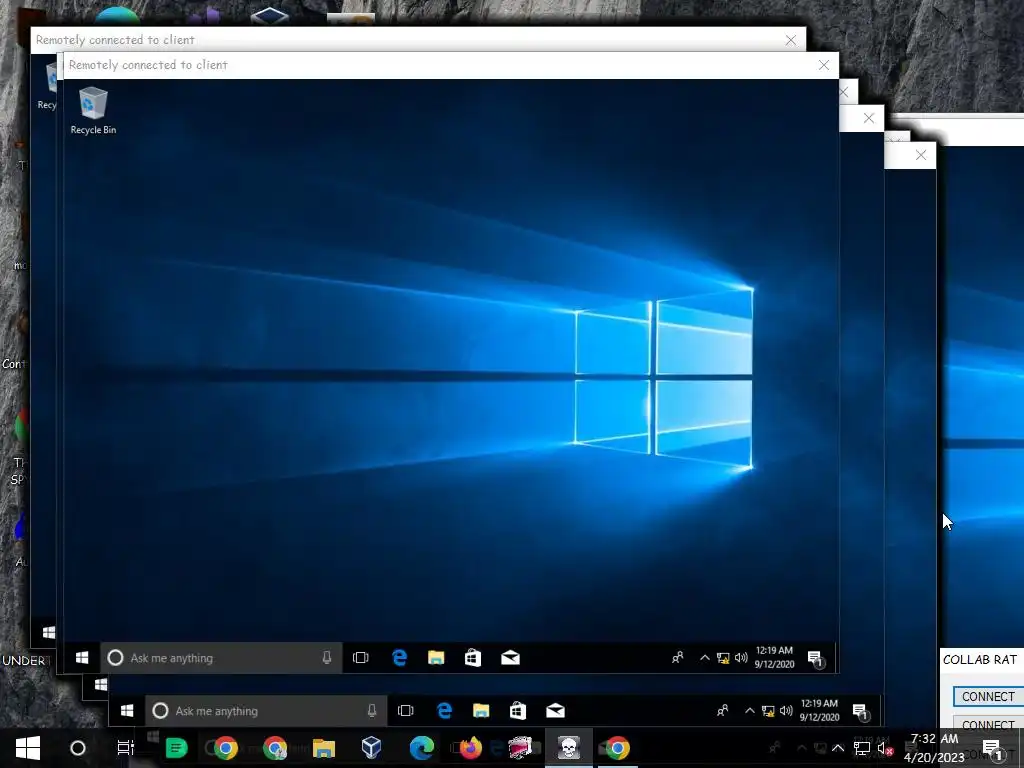Launch Firefox from the host taskbar
Image resolution: width=1024 pixels, height=768 pixels.
(470, 748)
